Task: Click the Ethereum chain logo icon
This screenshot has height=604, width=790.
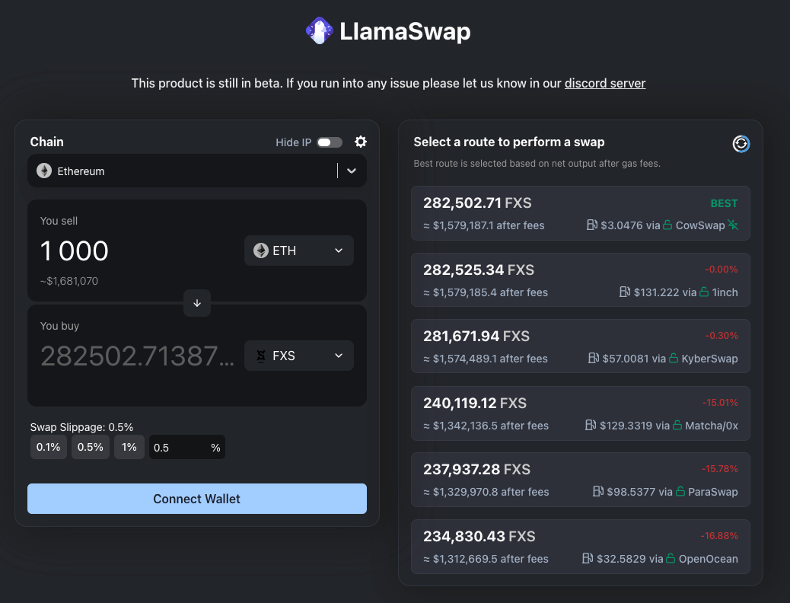Action: click(44, 171)
